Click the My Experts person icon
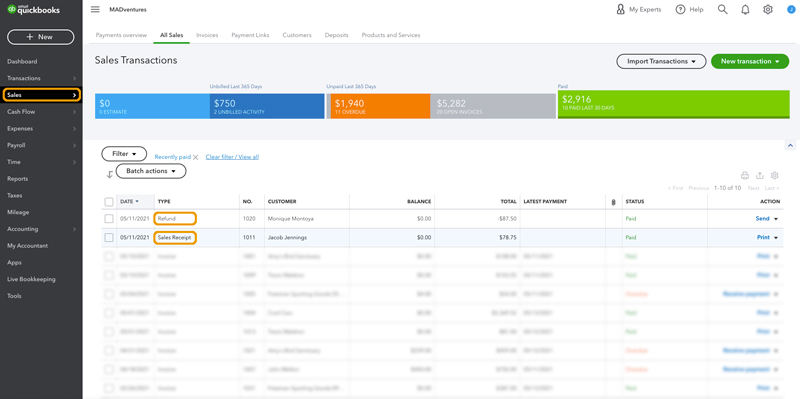 (x=620, y=10)
